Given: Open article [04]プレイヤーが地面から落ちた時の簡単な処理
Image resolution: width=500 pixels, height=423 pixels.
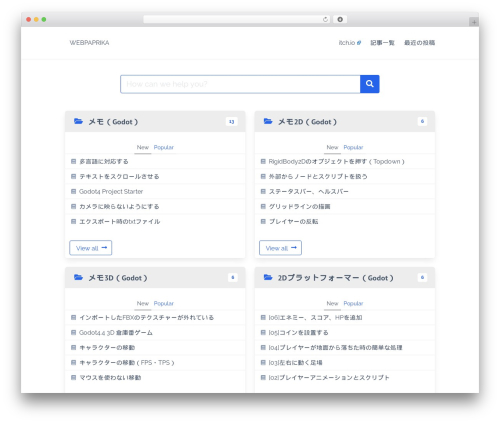Looking at the screenshot, I should 335,347.
